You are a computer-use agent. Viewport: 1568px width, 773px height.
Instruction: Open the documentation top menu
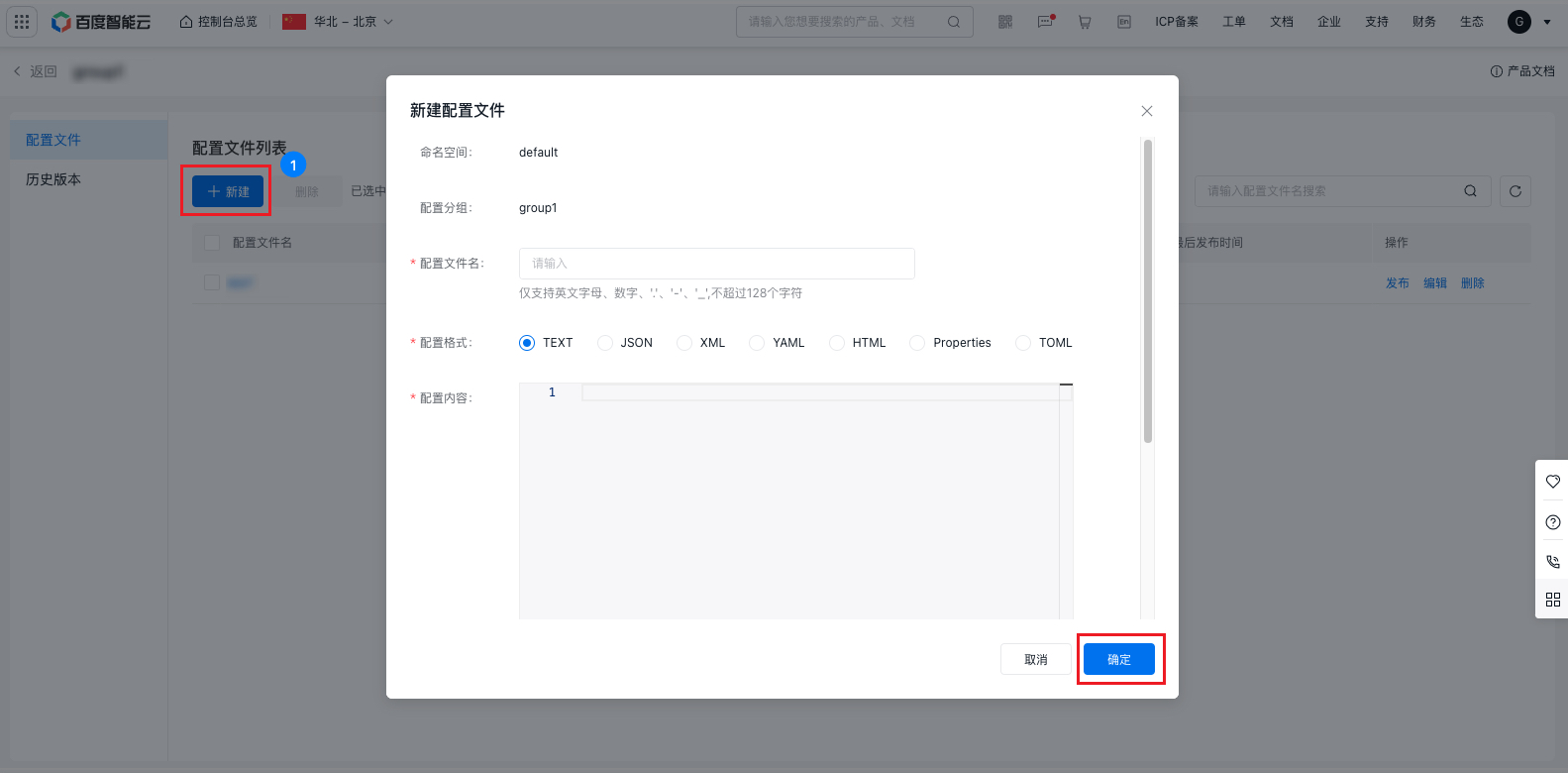coord(1282,22)
